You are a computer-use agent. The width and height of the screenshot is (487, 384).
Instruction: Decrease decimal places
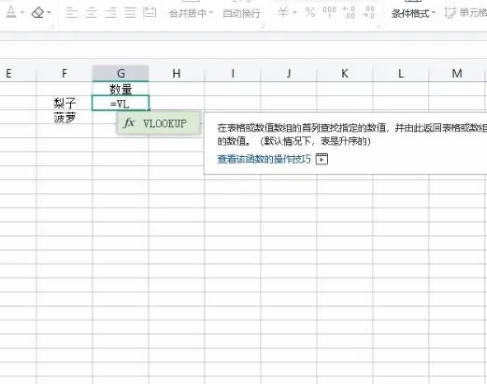(x=369, y=12)
